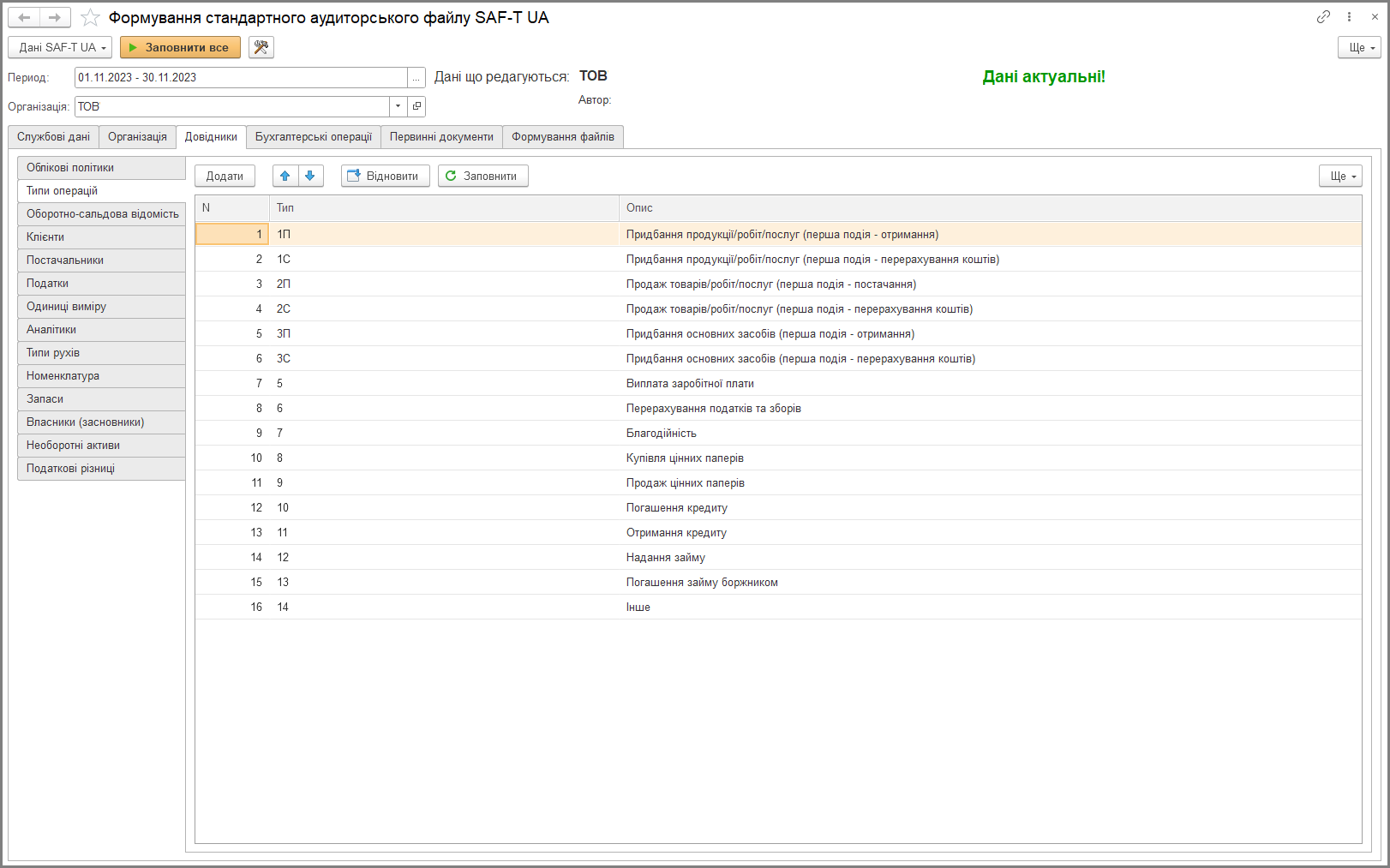
Task: Select the 'Інше' row
Action: pyautogui.click(x=778, y=608)
